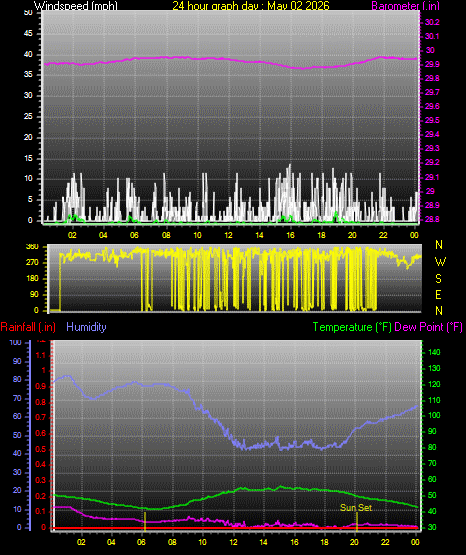Click barometer axis value '30.2'
This screenshot has height=555, width=466.
pos(432,22)
